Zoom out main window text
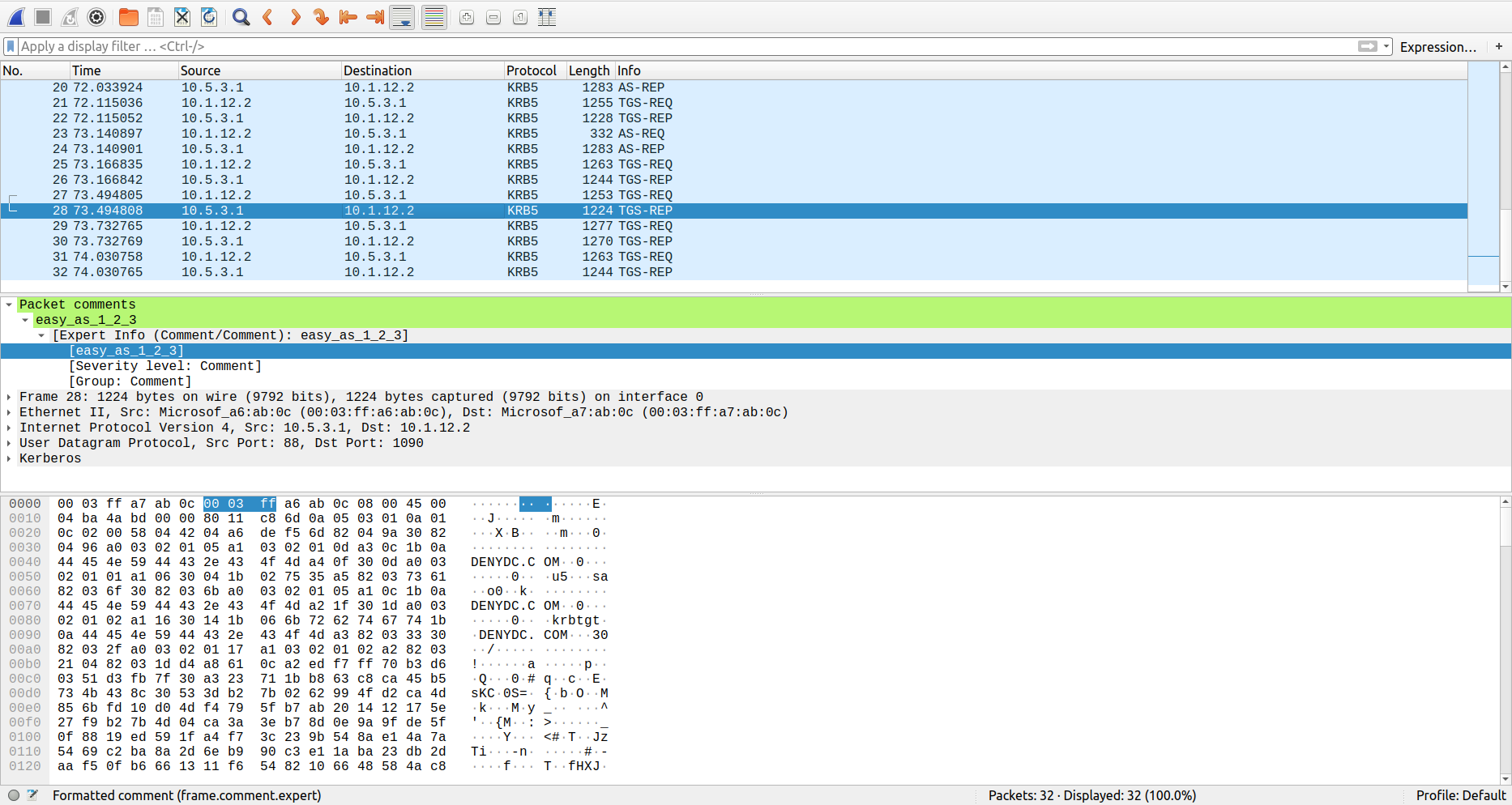This screenshot has width=1512, height=805. [x=493, y=17]
